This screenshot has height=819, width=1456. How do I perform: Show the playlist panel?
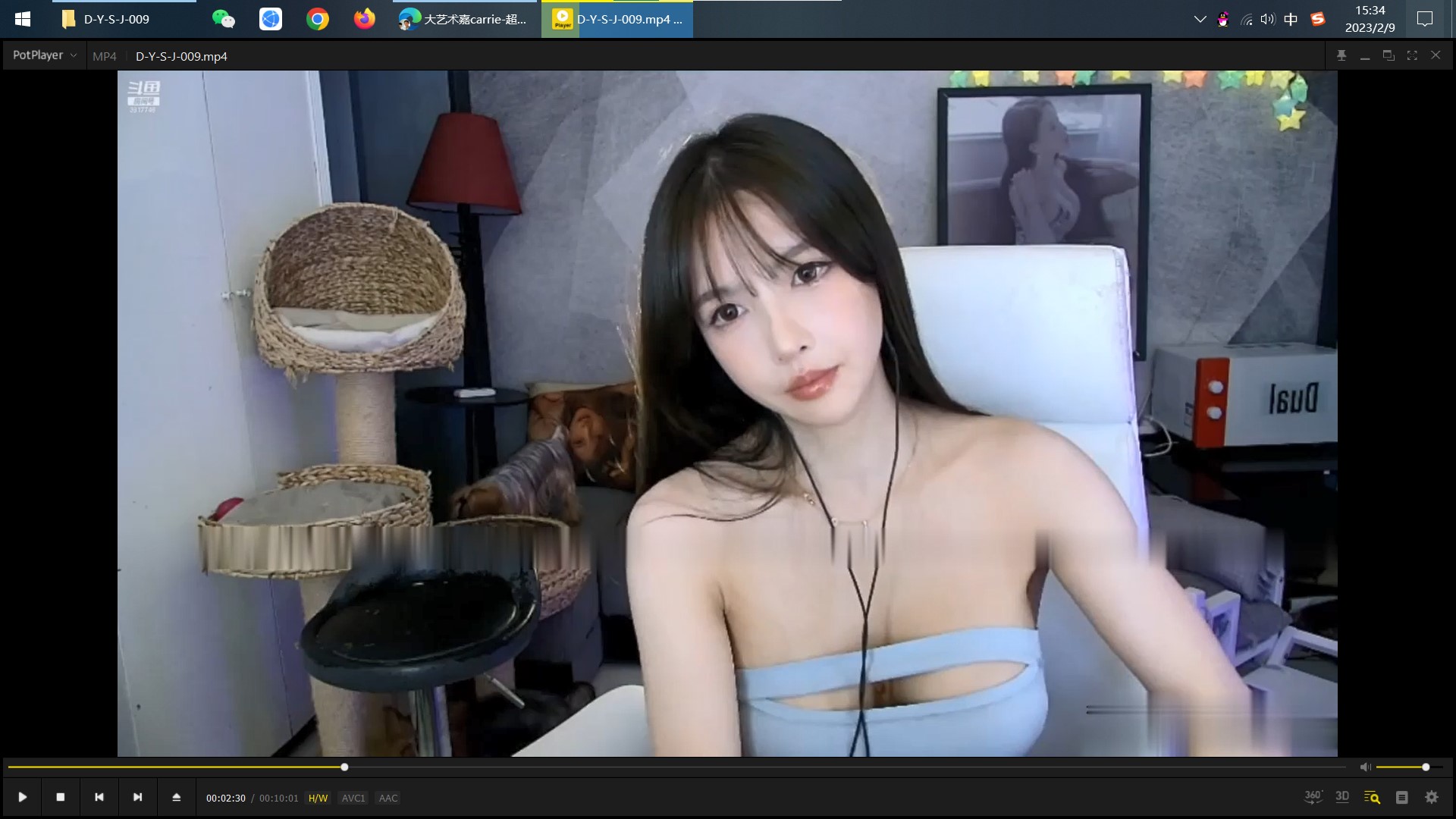pos(1401,797)
